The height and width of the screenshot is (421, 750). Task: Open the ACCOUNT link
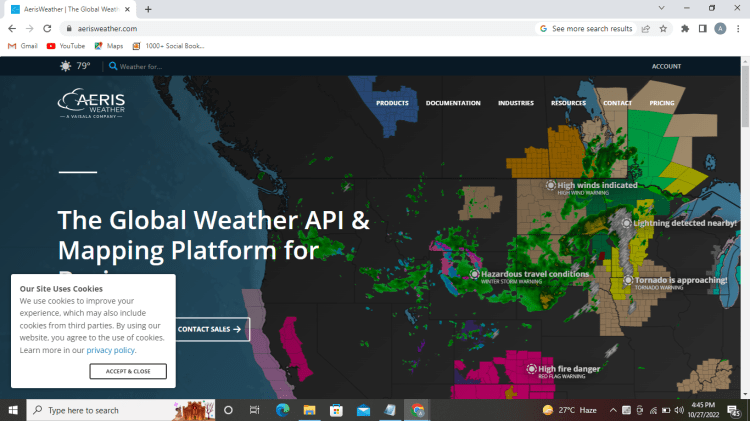pyautogui.click(x=666, y=66)
